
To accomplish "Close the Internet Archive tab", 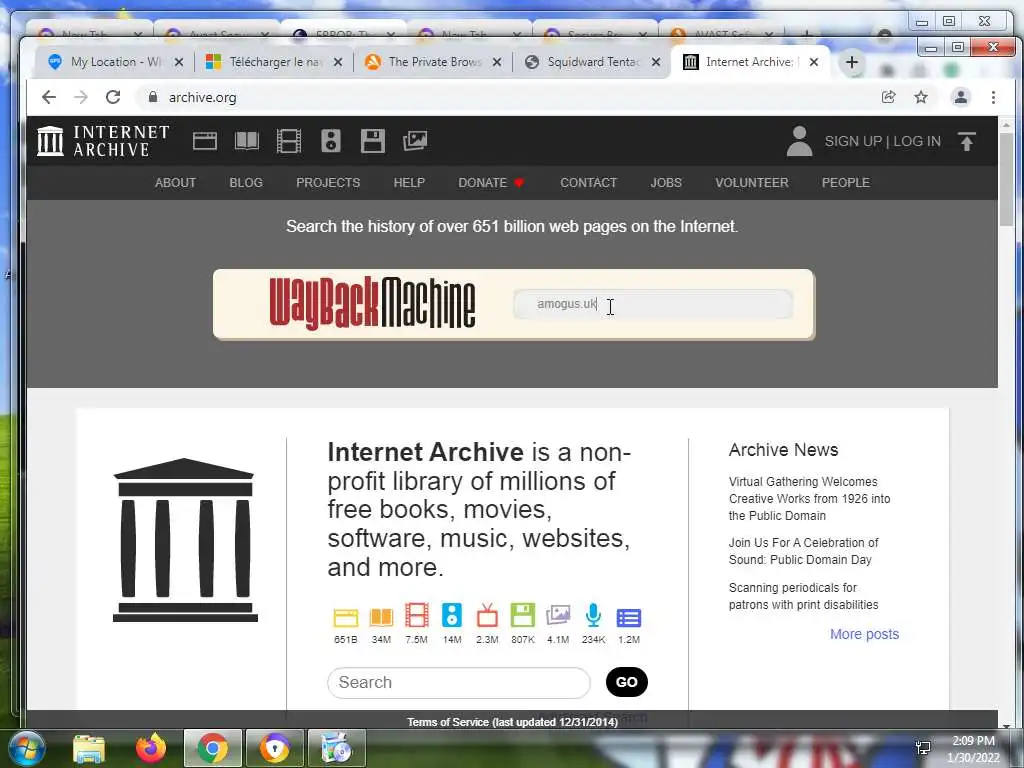I will pyautogui.click(x=814, y=62).
